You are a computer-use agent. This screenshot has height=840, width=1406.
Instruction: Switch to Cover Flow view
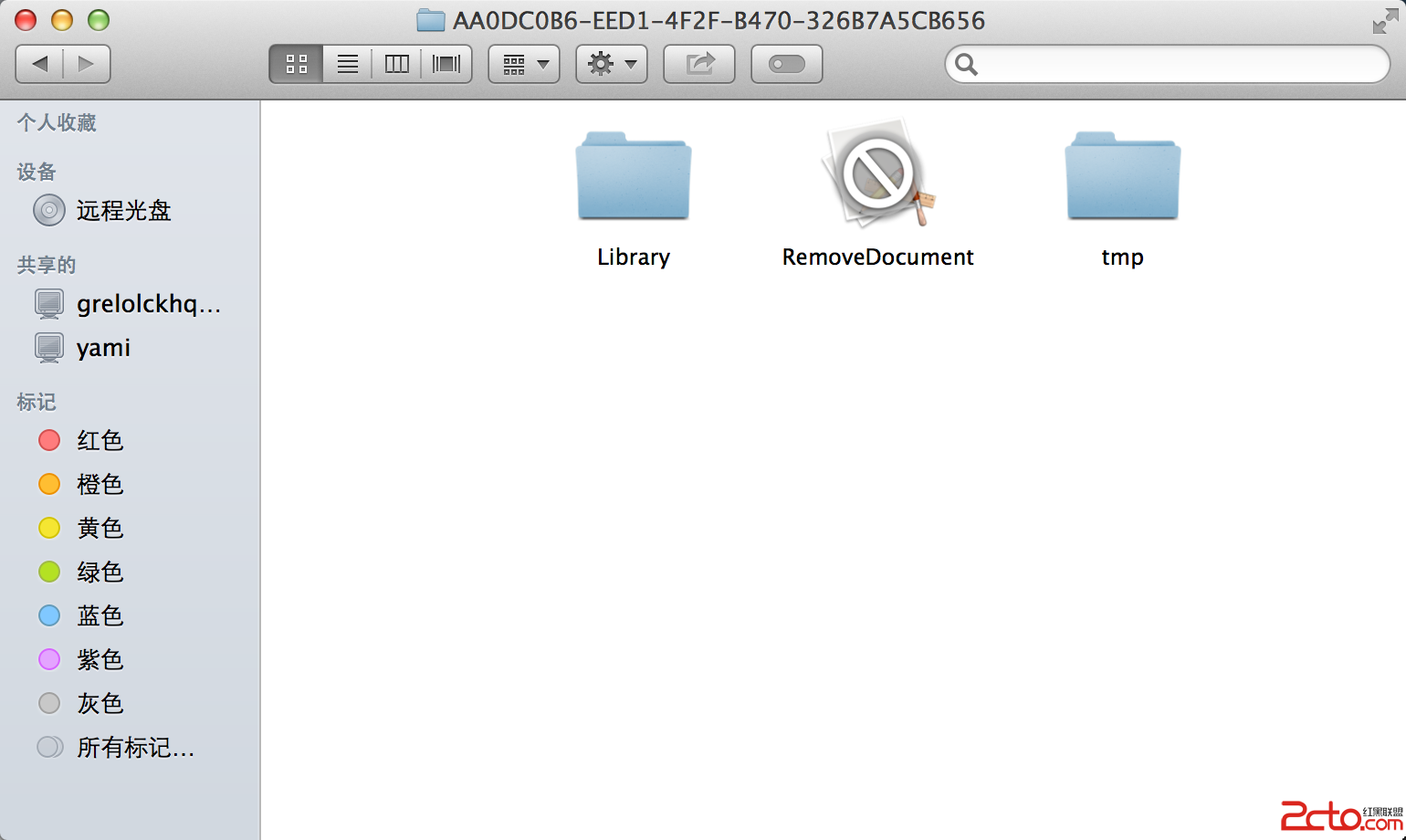(446, 64)
